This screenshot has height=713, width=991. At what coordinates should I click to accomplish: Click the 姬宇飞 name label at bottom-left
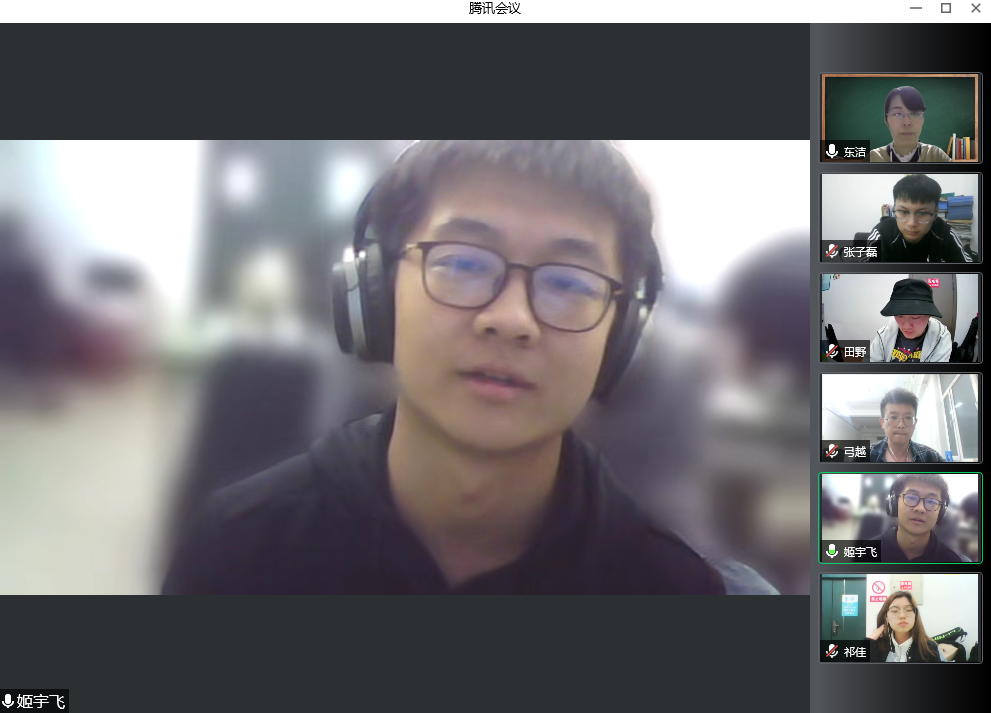pos(41,701)
